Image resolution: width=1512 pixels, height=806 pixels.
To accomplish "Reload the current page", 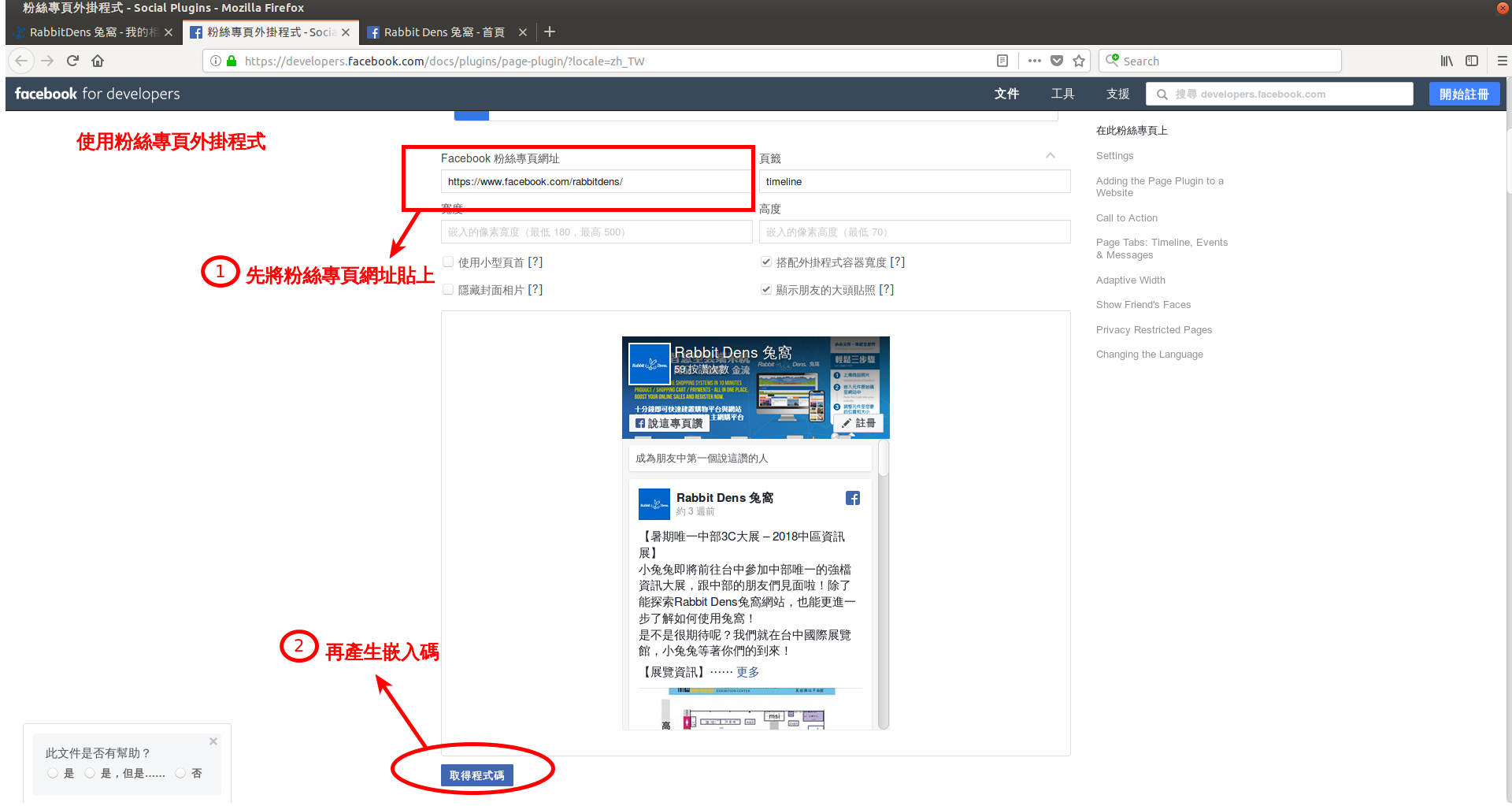I will (72, 61).
